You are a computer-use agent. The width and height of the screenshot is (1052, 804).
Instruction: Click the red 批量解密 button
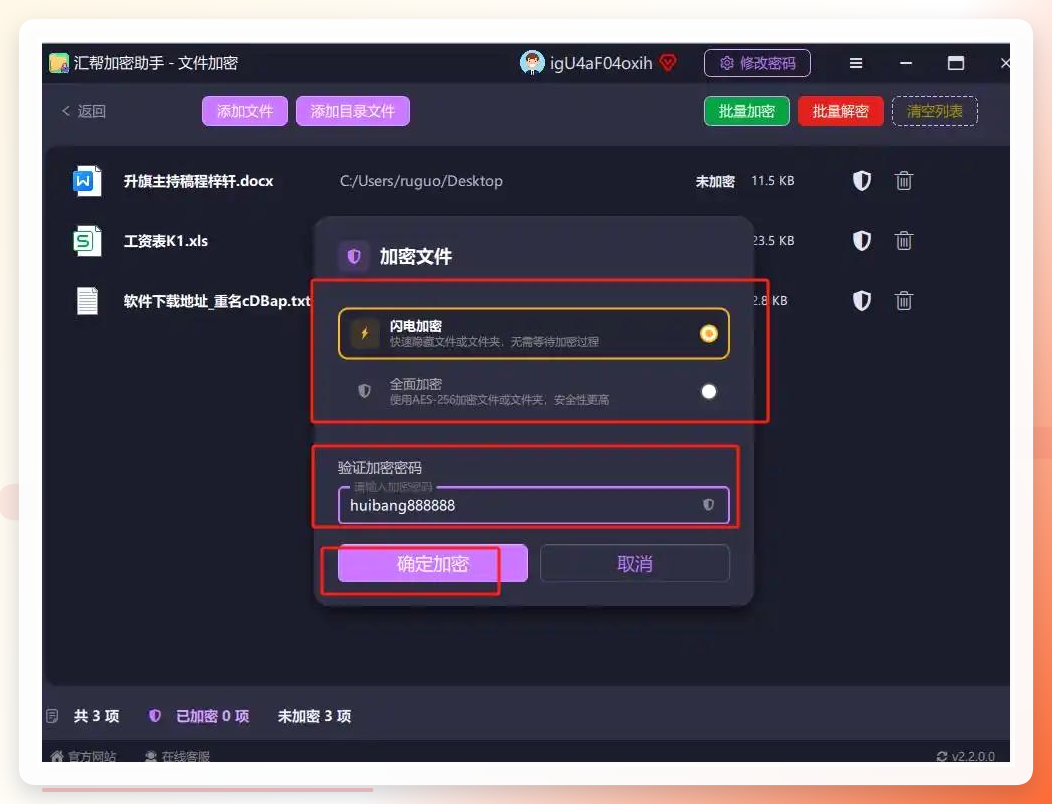click(841, 111)
